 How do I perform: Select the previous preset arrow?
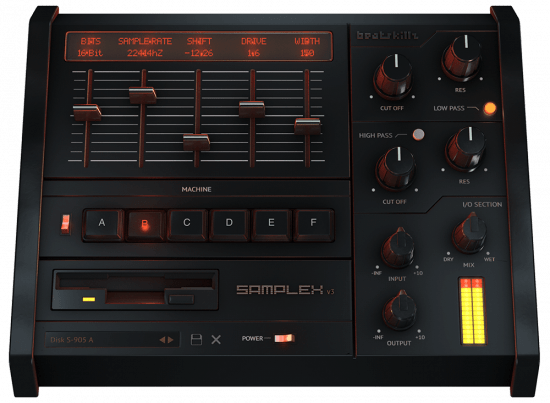(162, 340)
